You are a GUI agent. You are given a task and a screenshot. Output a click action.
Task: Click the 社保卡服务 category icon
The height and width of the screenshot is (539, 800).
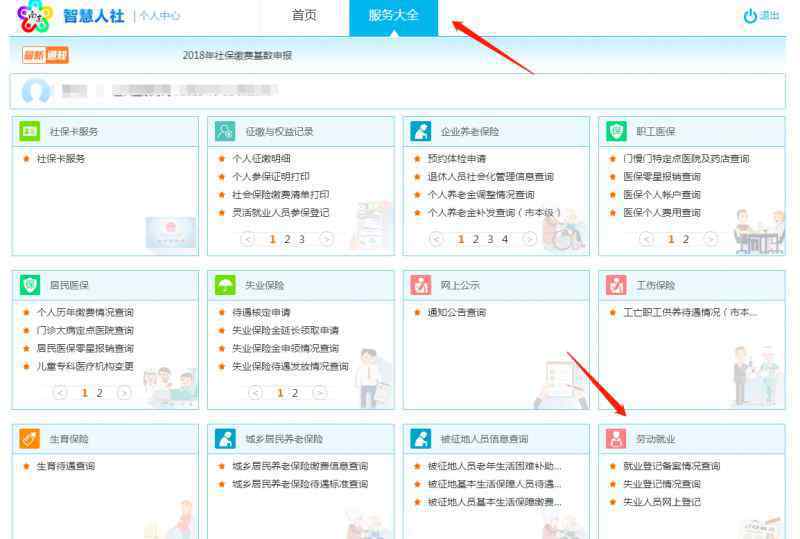pyautogui.click(x=30, y=131)
